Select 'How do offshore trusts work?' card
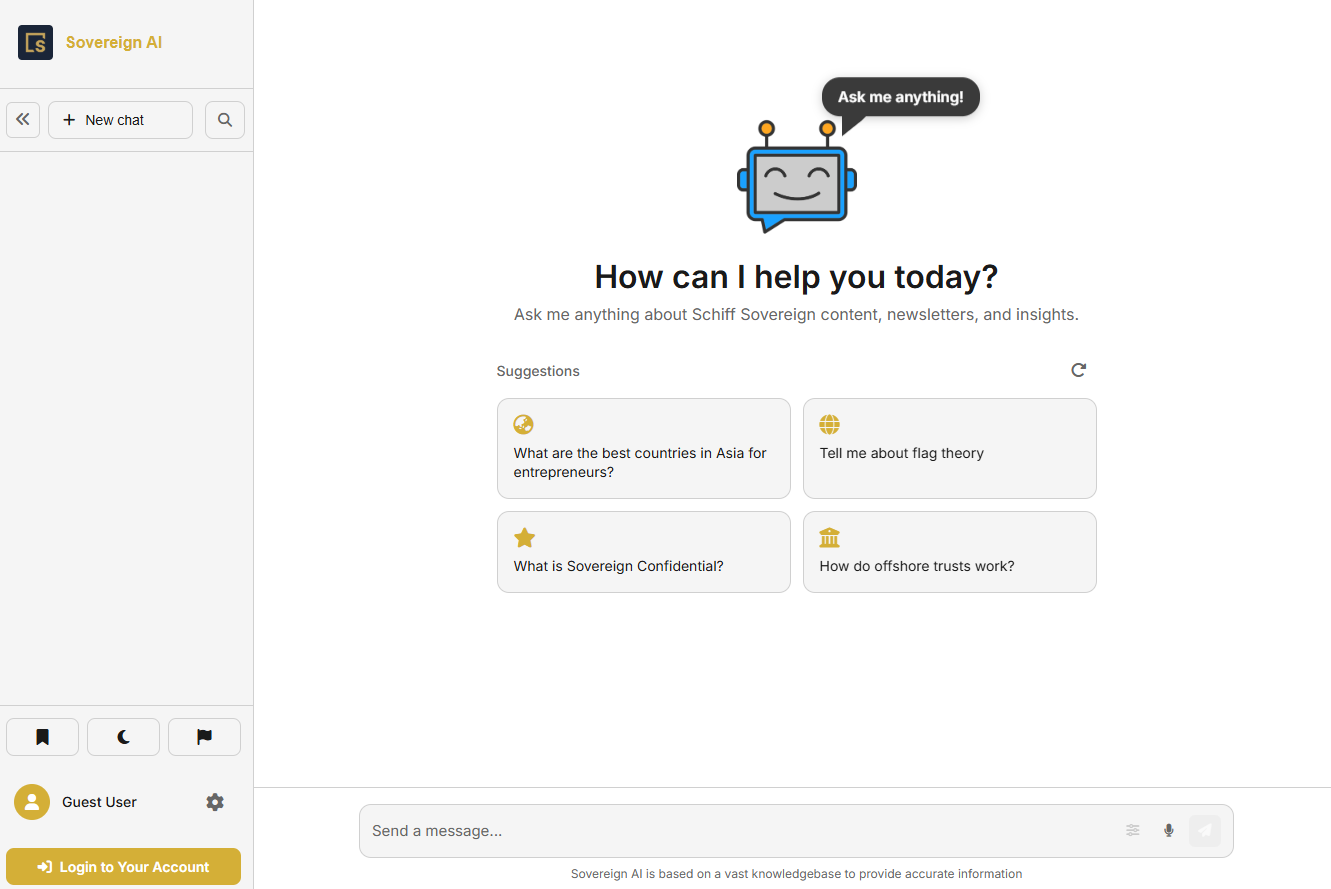This screenshot has width=1331, height=889. coord(949,552)
